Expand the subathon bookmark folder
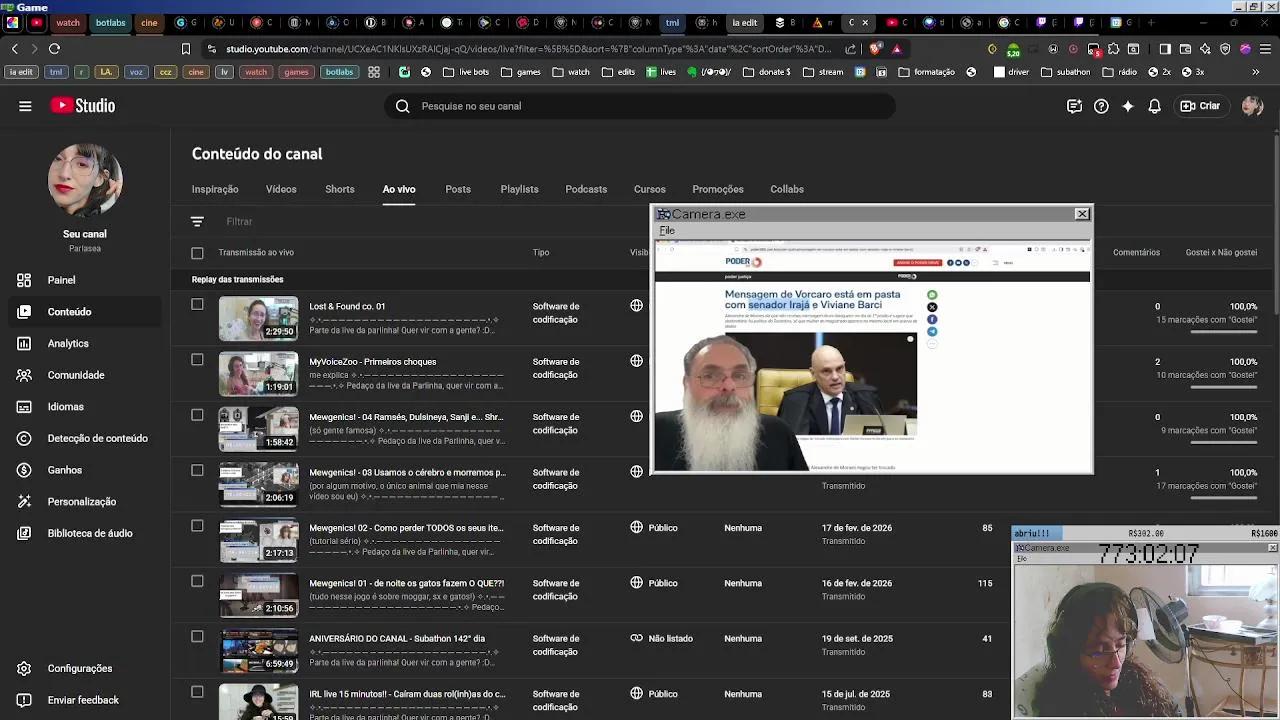 [x=1065, y=72]
